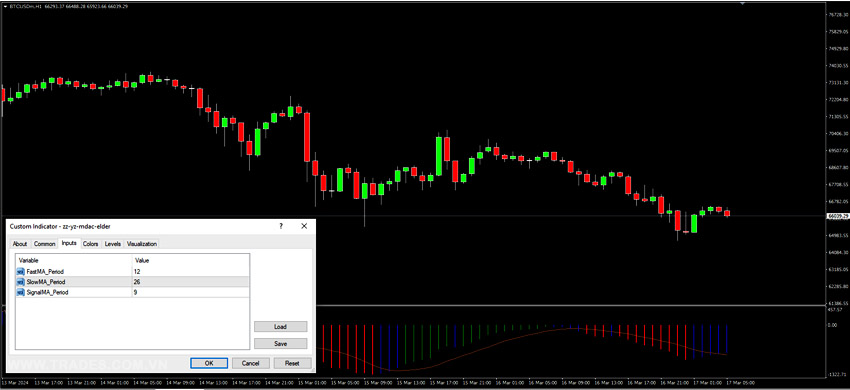Click the Cancel button
This screenshot has height=390, width=850.
250,363
